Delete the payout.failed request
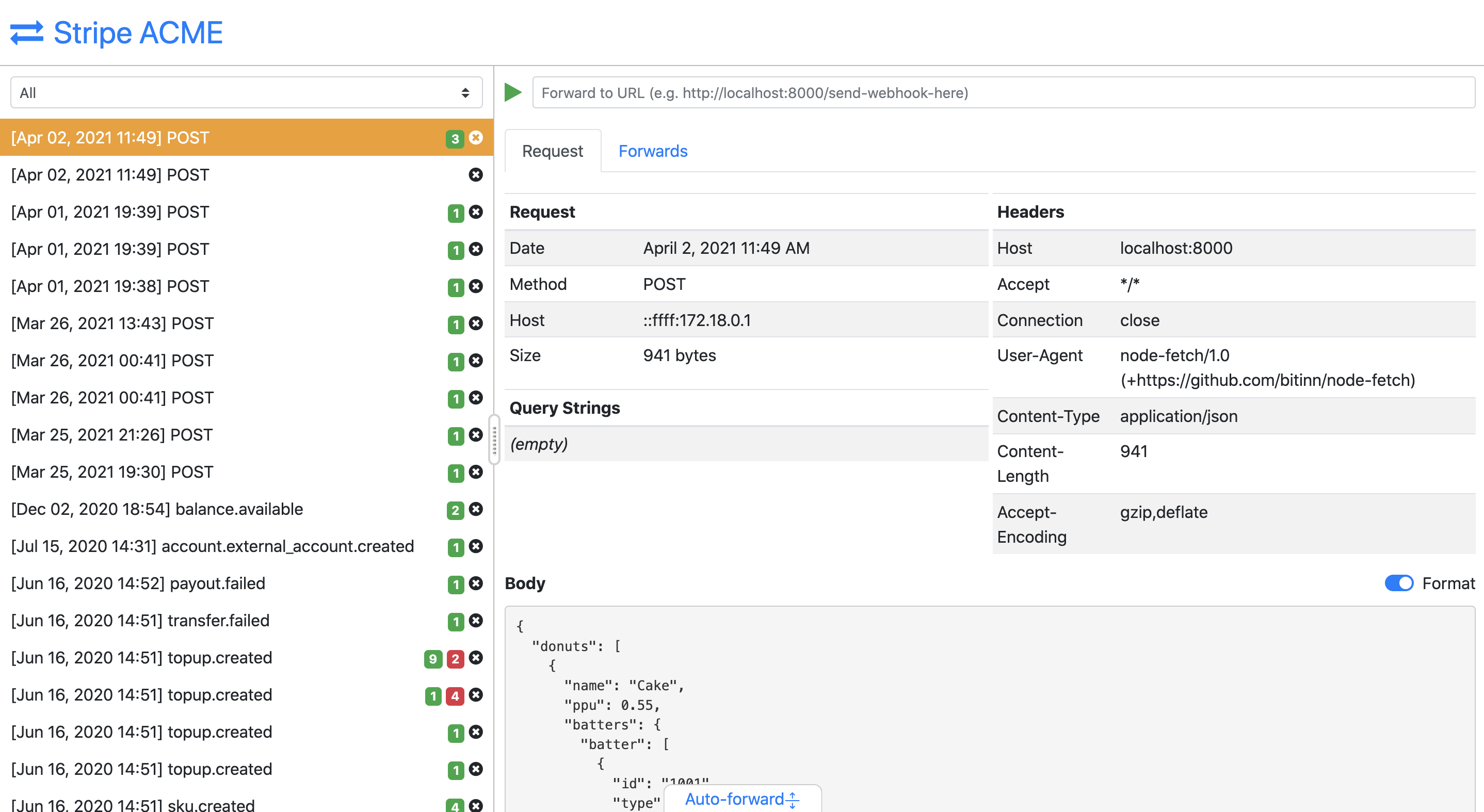 pyautogui.click(x=476, y=583)
